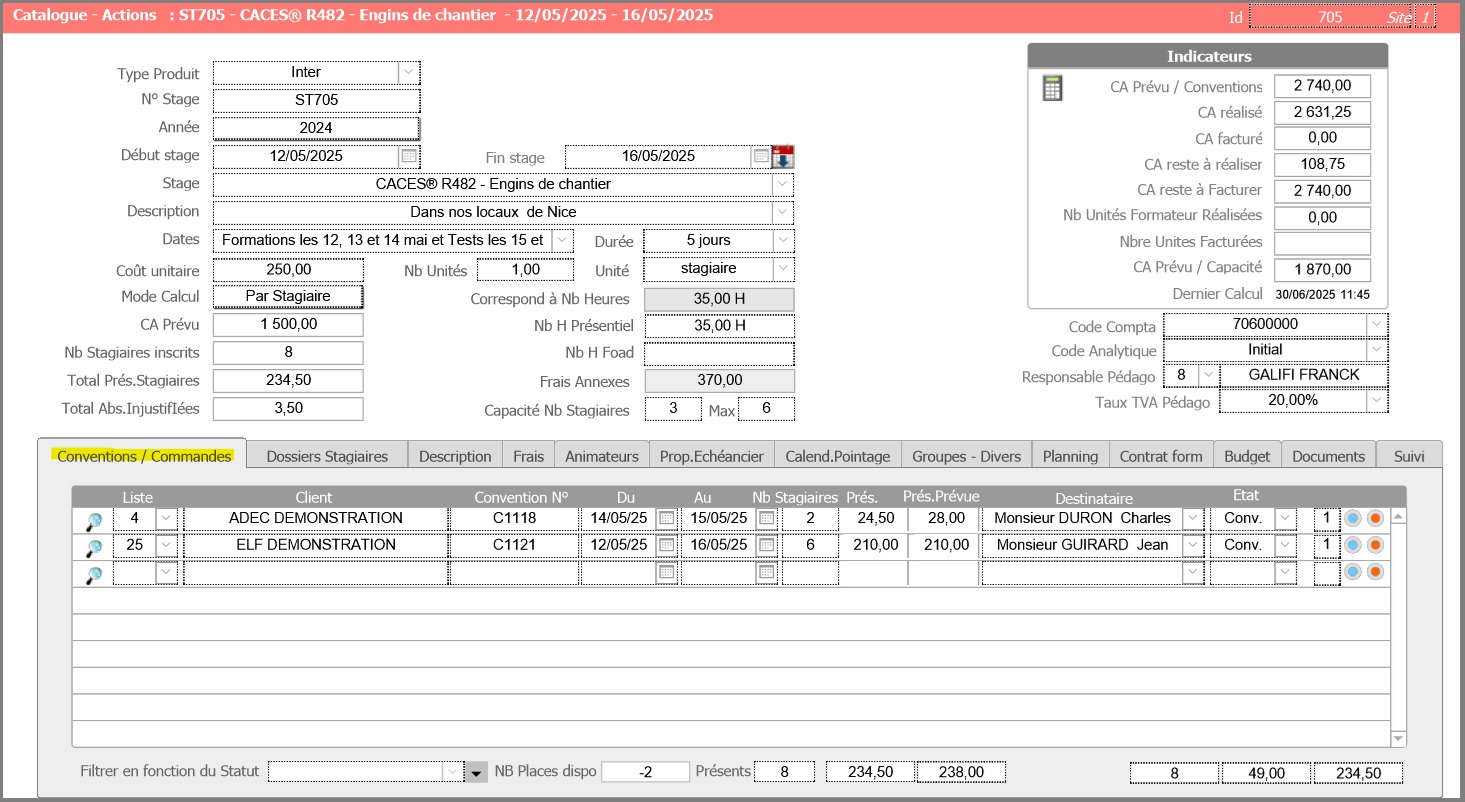
Task: Open the Documents tab
Action: pos(1328,456)
